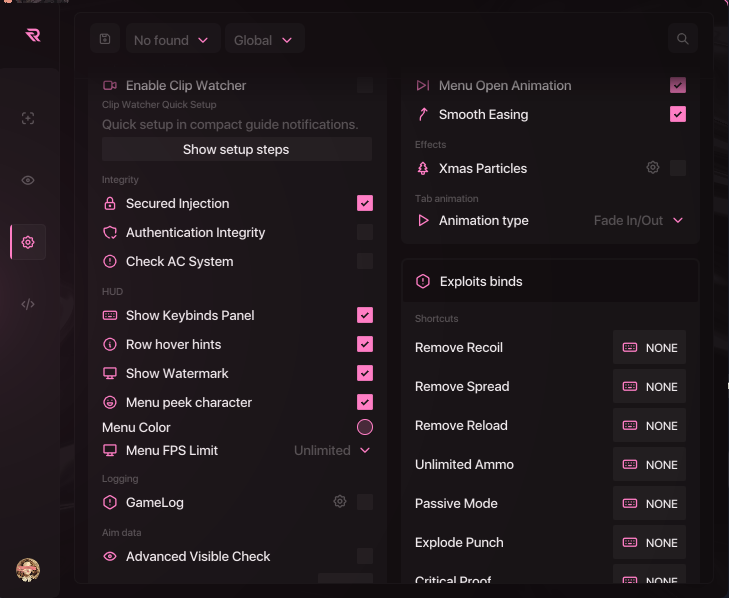The height and width of the screenshot is (598, 729).
Task: Click the Remove Recoil shortcut label
Action: 459,347
